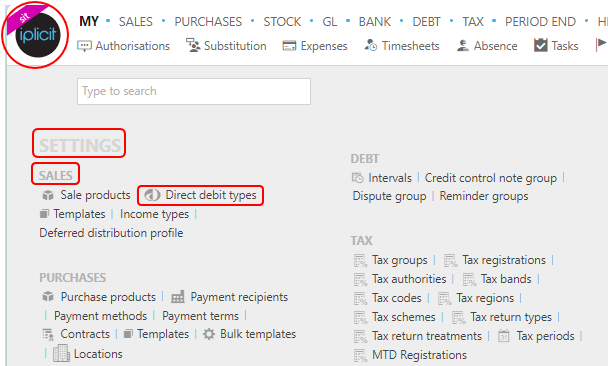The image size is (608, 366).
Task: Open Deferred distribution profile
Action: 111,233
